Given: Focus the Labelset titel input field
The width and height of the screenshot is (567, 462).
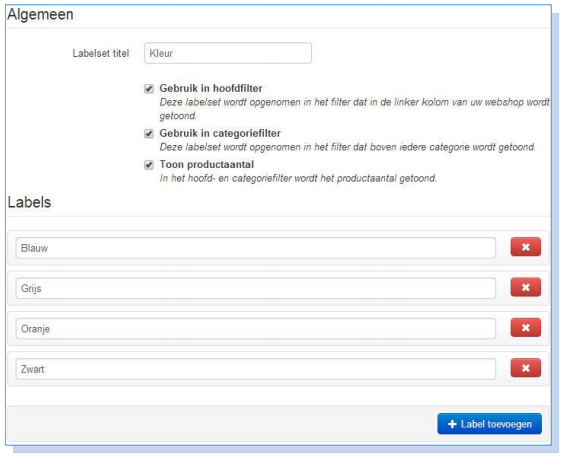Looking at the screenshot, I should (x=228, y=53).
